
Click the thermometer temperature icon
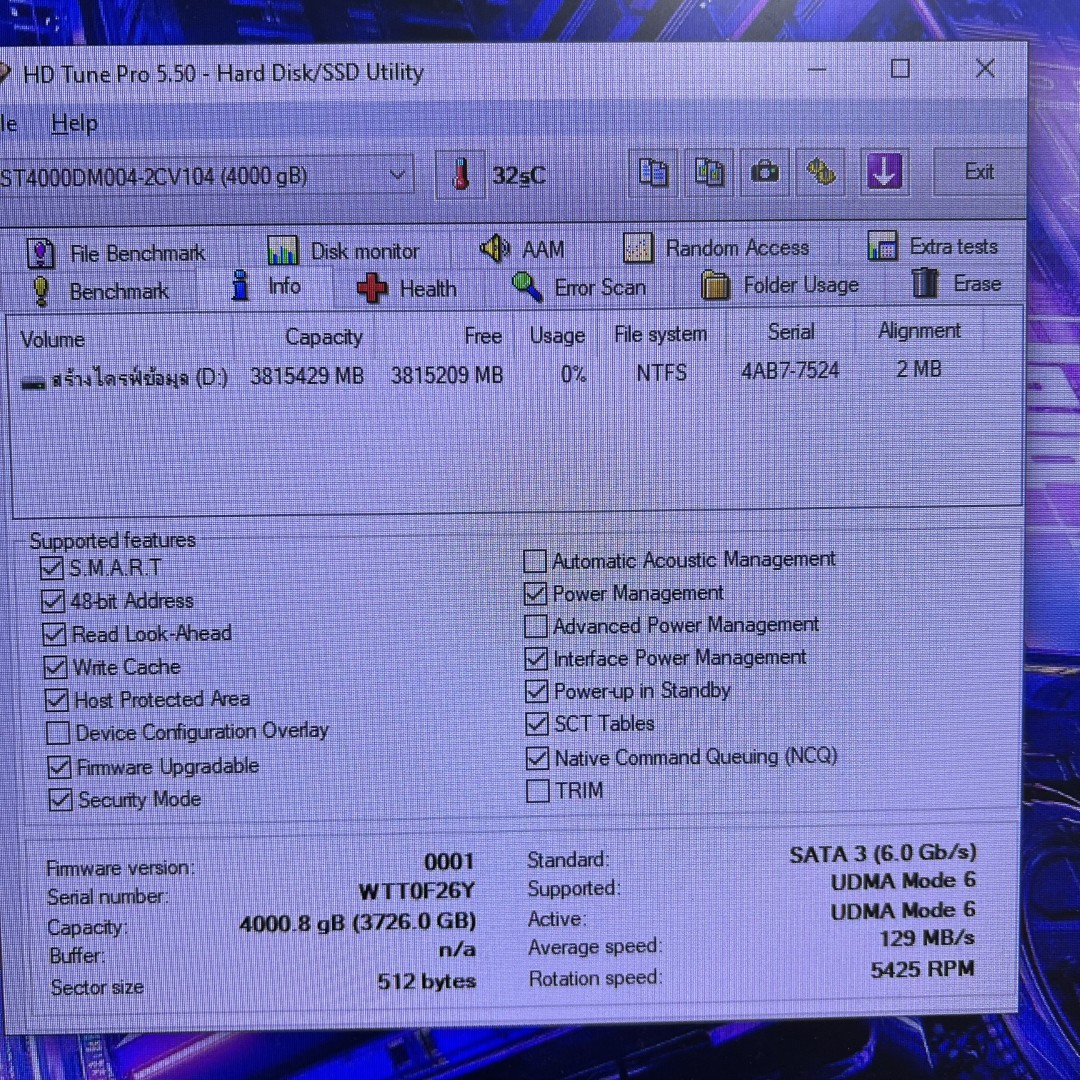click(460, 176)
